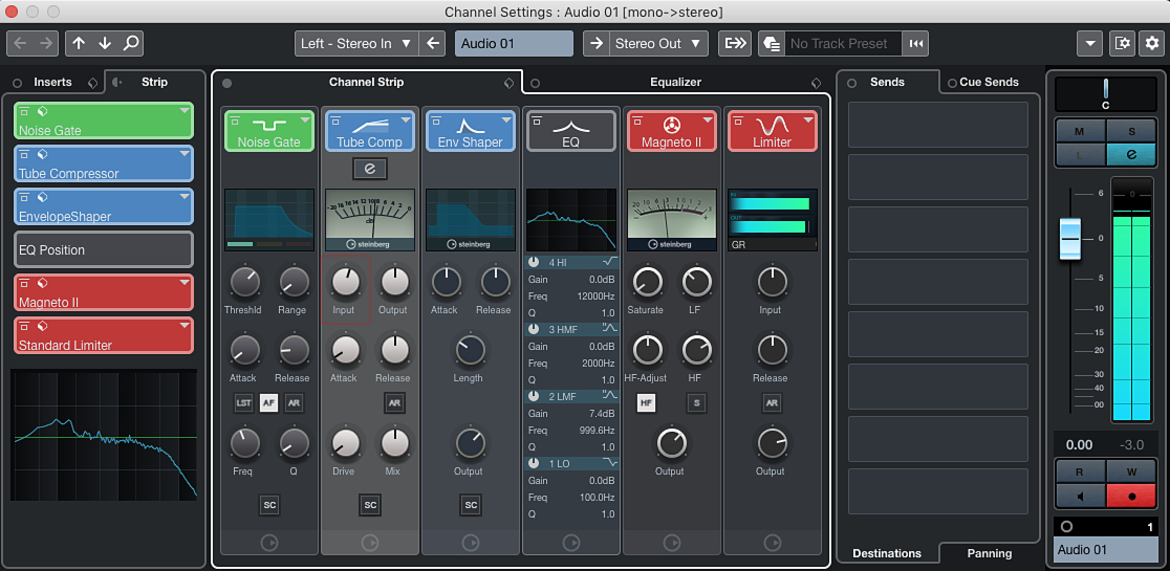
Task: Open functions menu dropdown arrow at top right
Action: [1089, 43]
